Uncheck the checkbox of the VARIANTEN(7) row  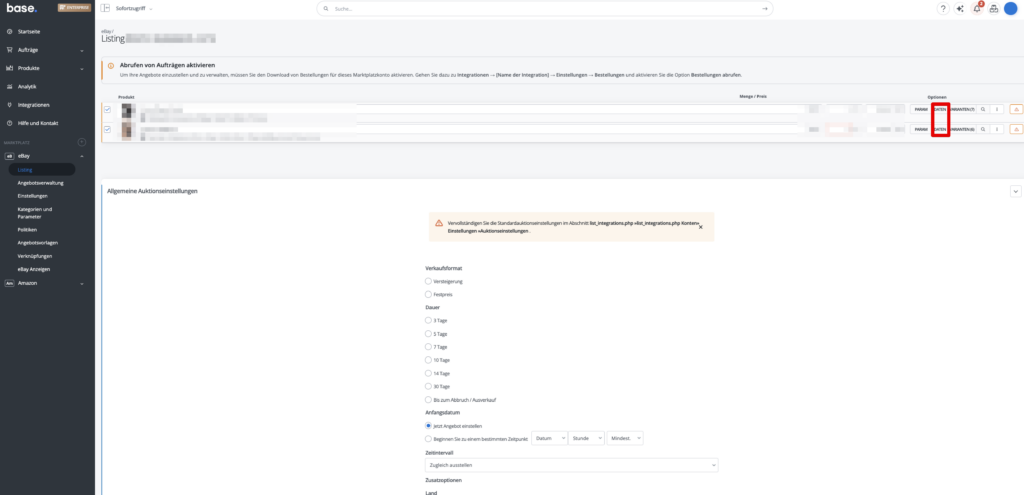(108, 110)
